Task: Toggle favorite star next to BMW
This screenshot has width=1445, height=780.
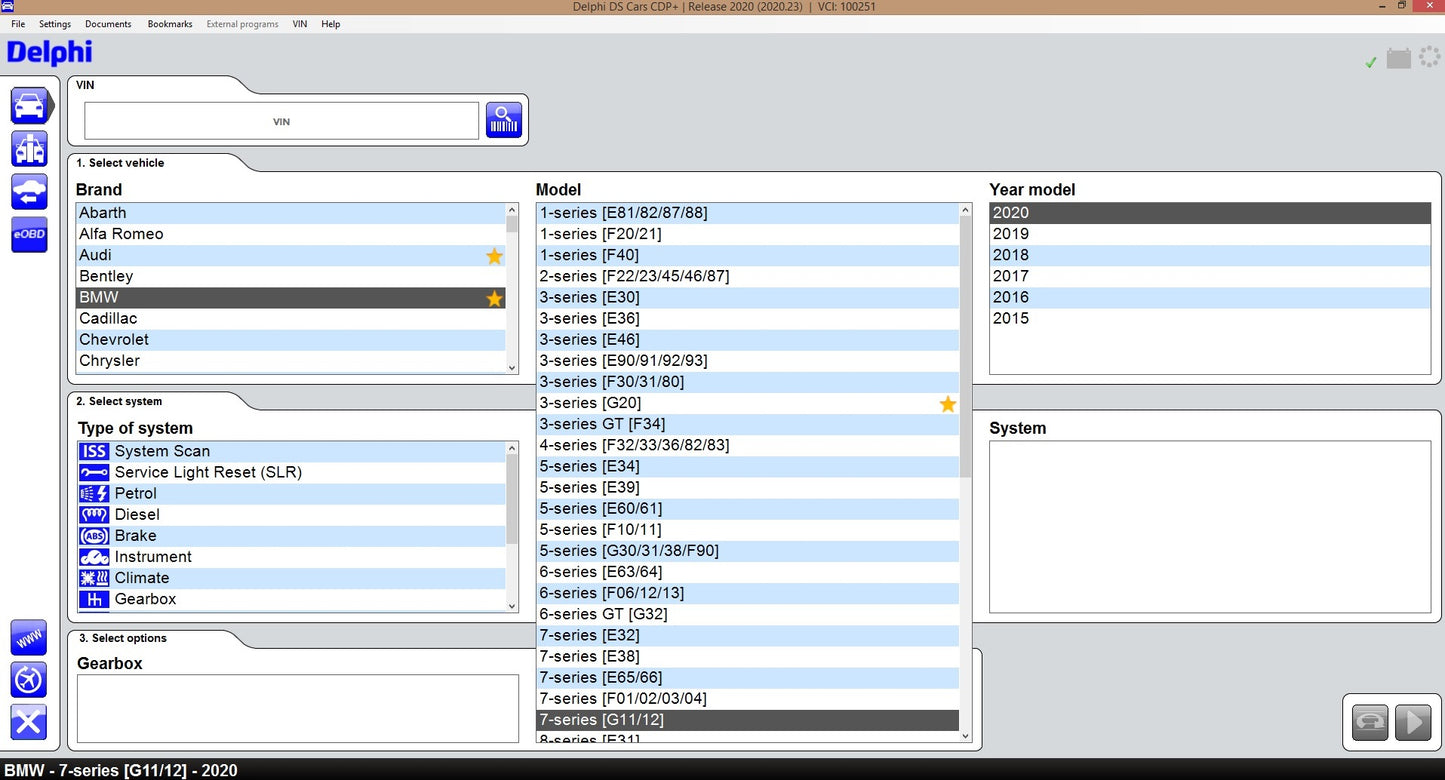Action: [x=494, y=298]
